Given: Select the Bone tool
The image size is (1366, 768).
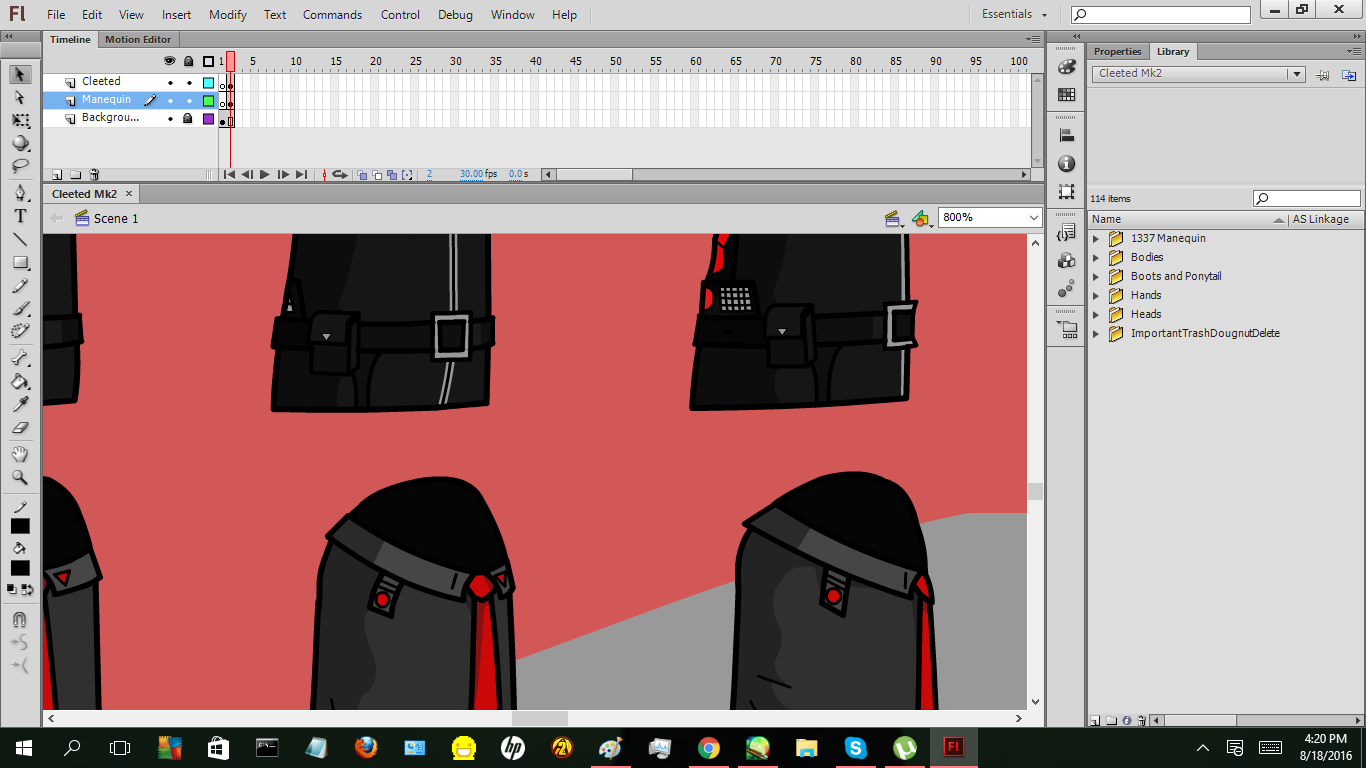Looking at the screenshot, I should (20, 358).
